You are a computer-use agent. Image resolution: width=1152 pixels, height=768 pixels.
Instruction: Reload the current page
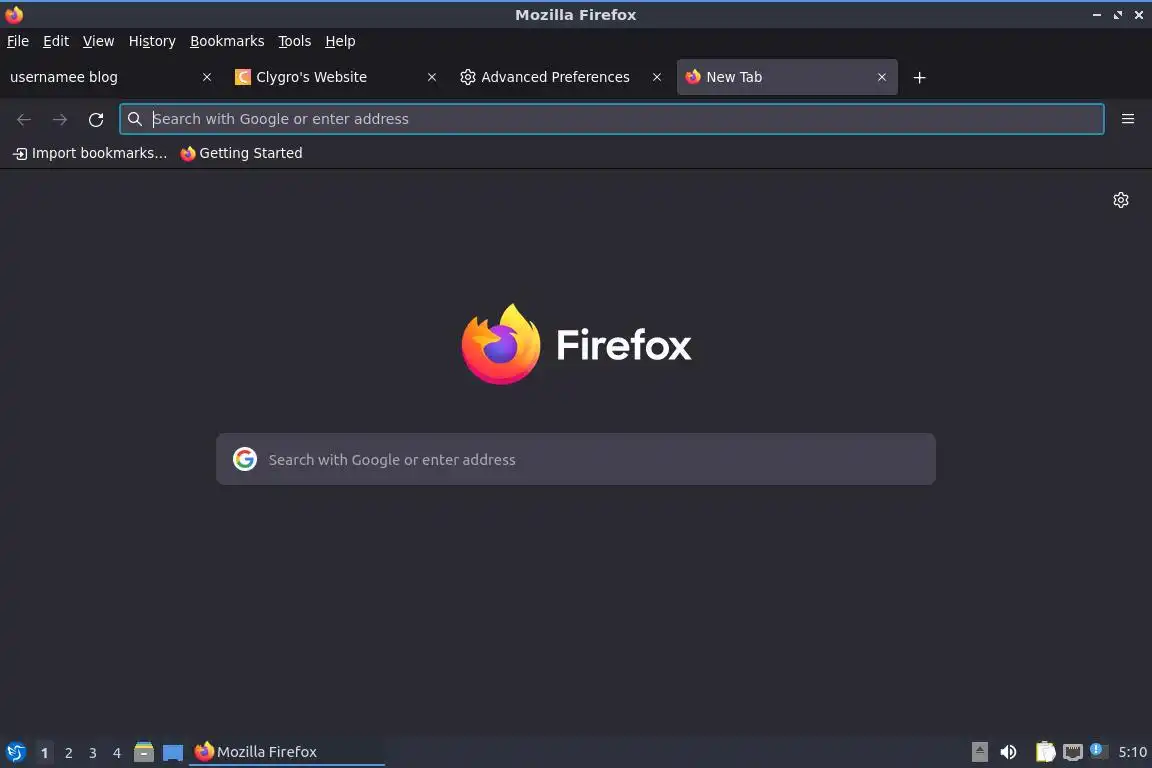pyautogui.click(x=96, y=120)
